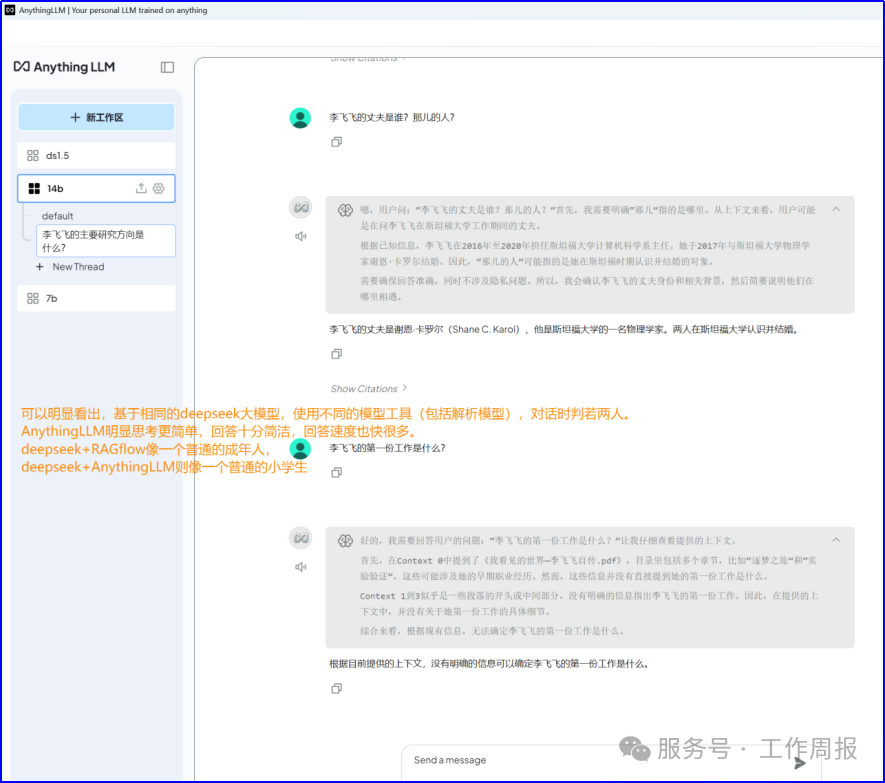Select the 14b workspace
This screenshot has height=783, width=885.
pos(97,189)
